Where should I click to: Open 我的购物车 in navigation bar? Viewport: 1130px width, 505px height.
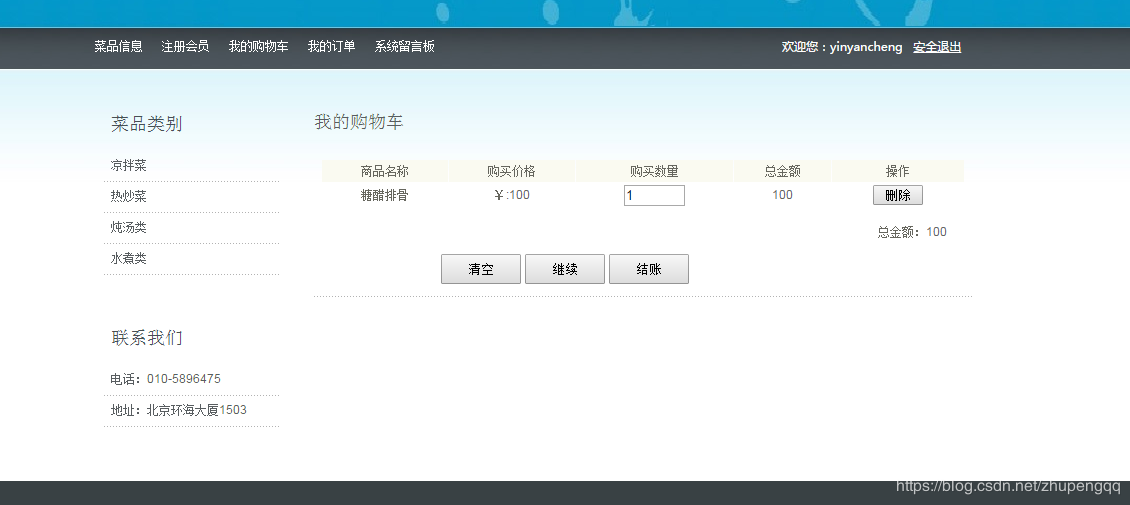point(258,47)
